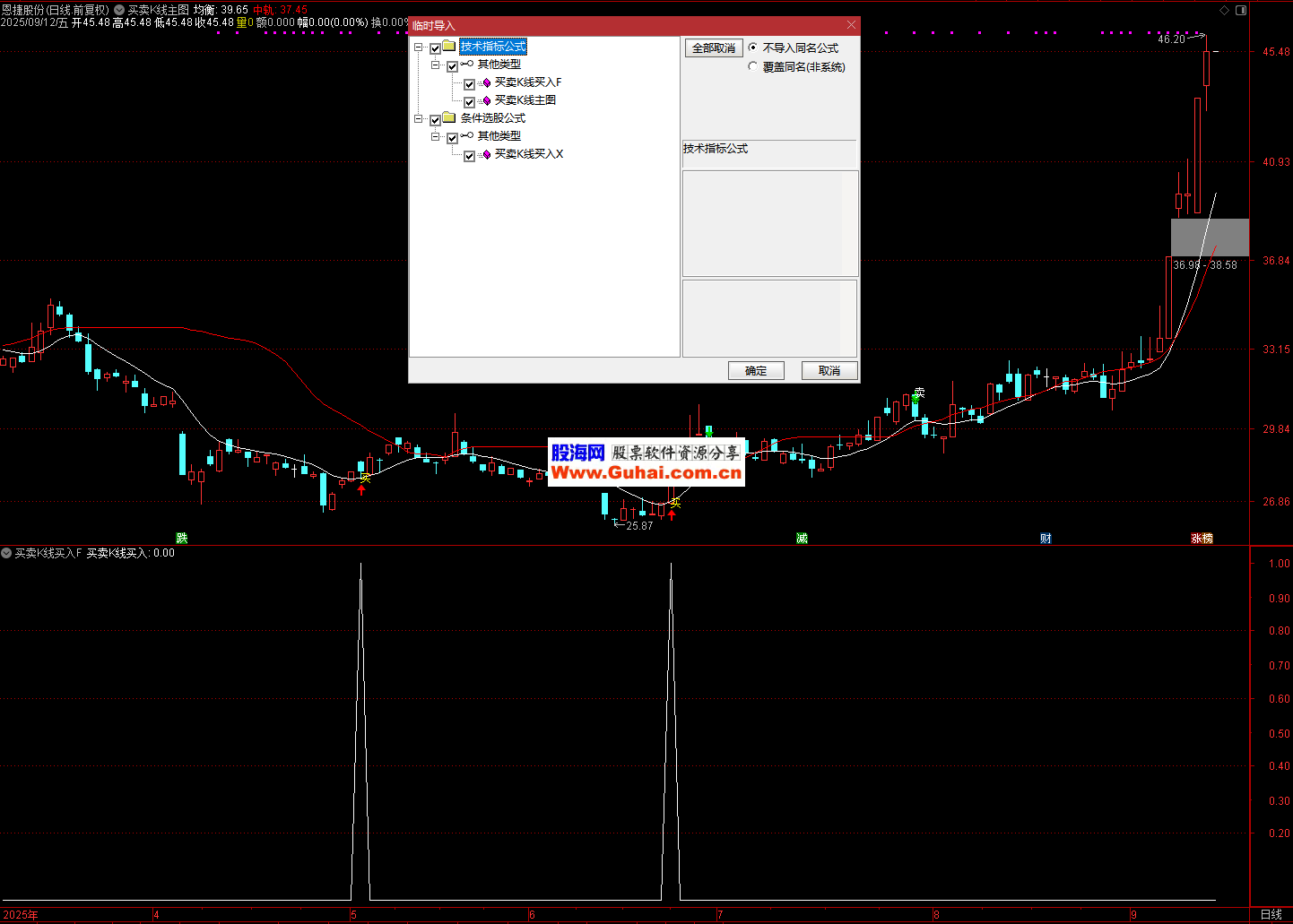Click pink cube icon beside 买卖K线买入F
This screenshot has width=1293, height=924.
(487, 82)
